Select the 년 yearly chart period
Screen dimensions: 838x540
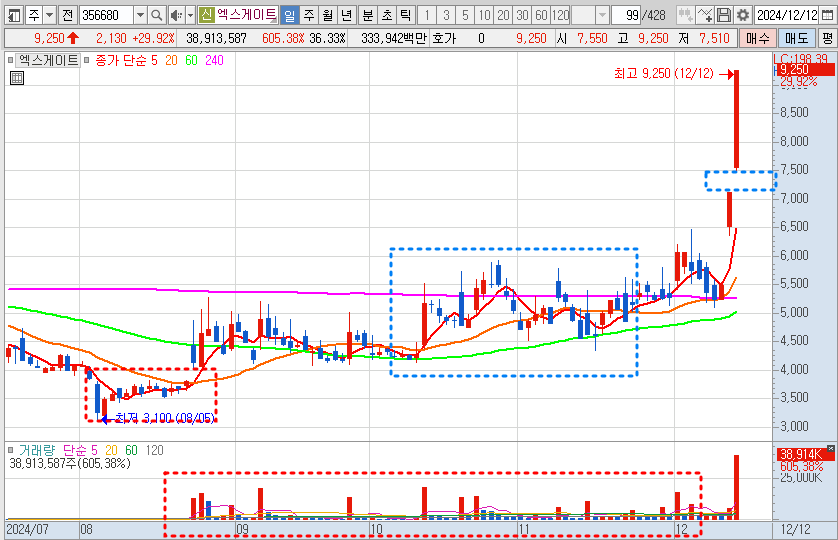[x=346, y=15]
